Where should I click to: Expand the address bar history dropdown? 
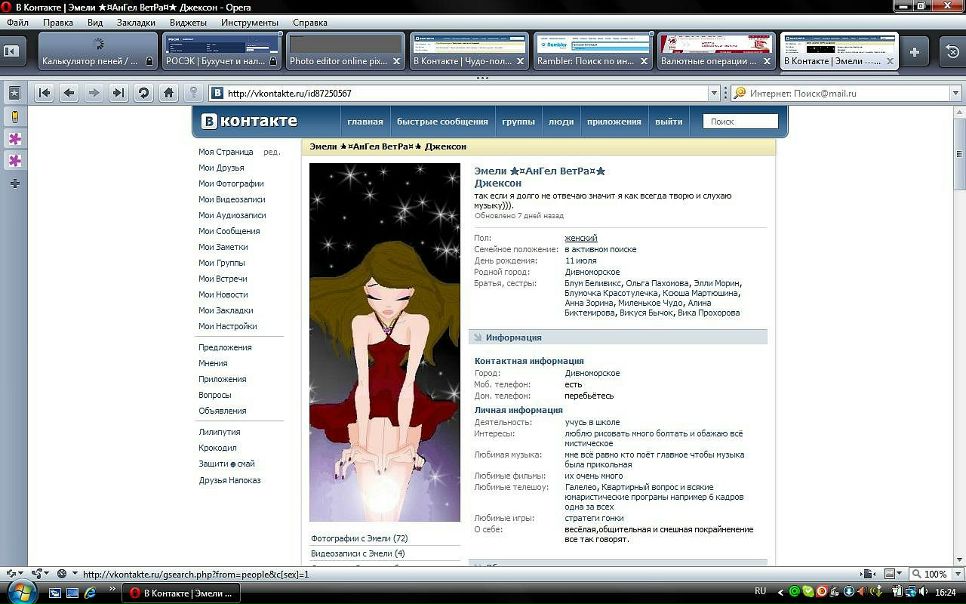point(714,93)
